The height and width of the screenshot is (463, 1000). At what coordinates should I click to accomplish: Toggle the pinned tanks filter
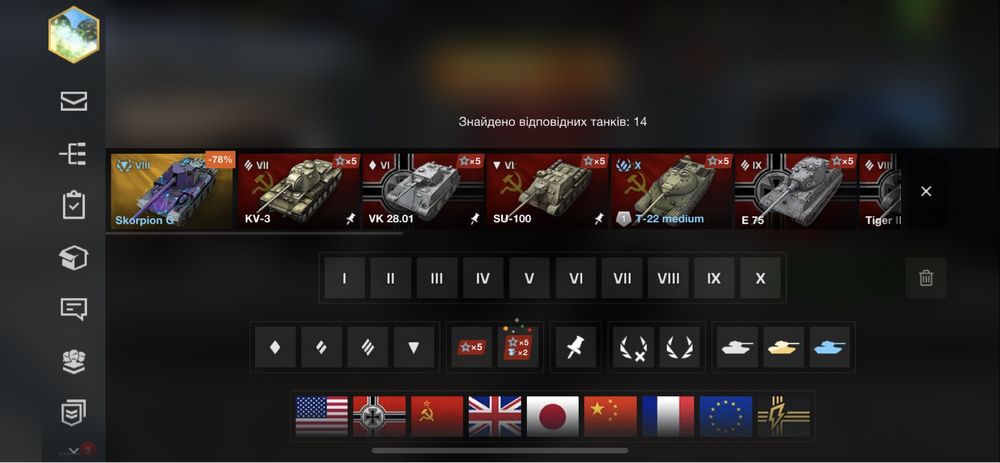pyautogui.click(x=576, y=348)
